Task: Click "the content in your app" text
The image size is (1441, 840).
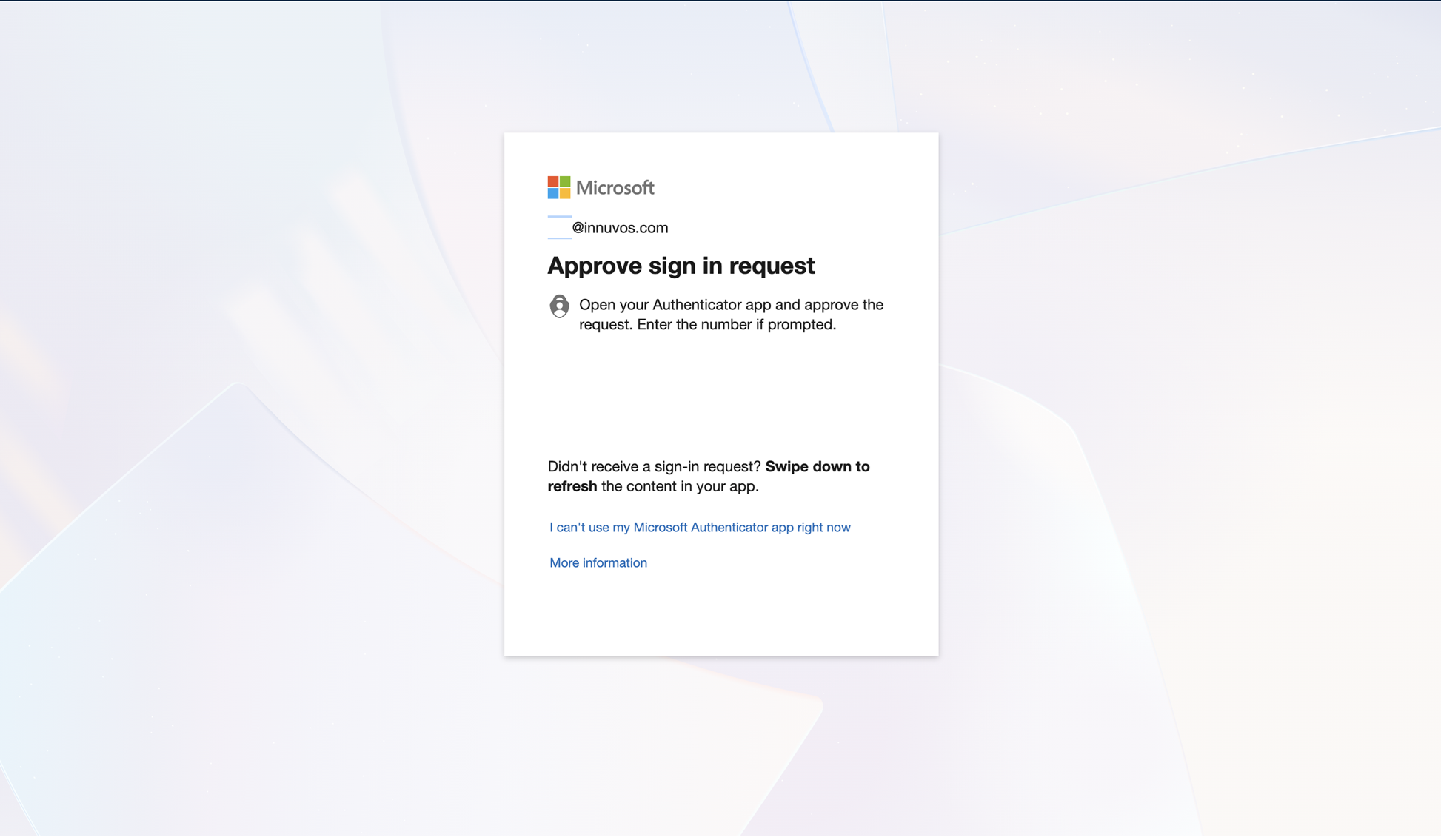Action: pos(679,487)
